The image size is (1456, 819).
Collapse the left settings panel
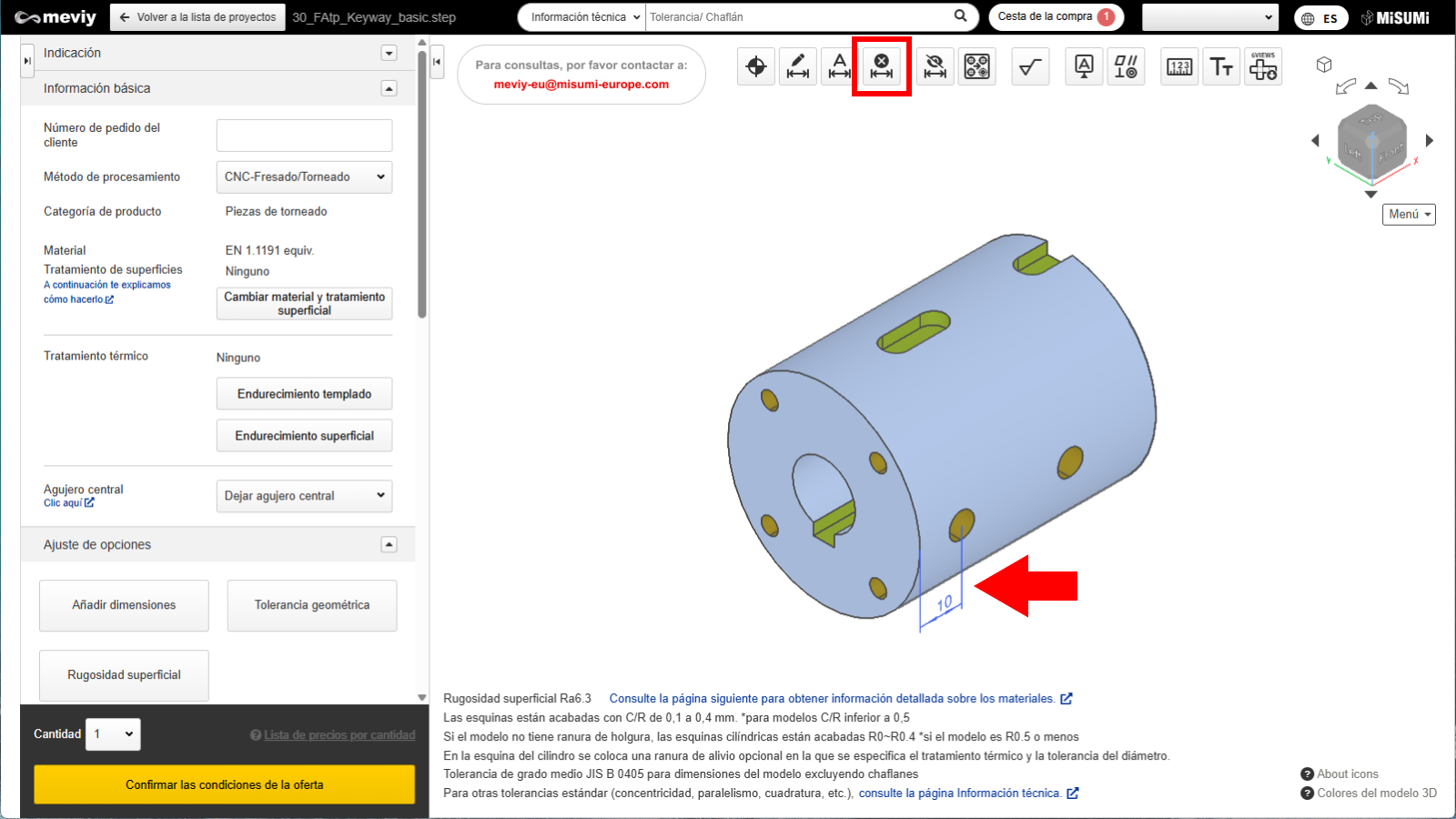437,62
